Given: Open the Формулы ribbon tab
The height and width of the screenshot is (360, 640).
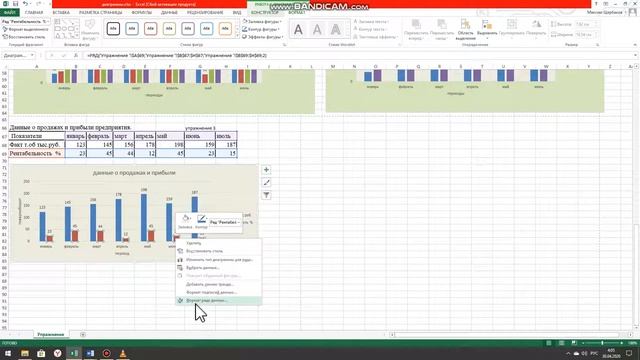Looking at the screenshot, I should click(x=142, y=13).
